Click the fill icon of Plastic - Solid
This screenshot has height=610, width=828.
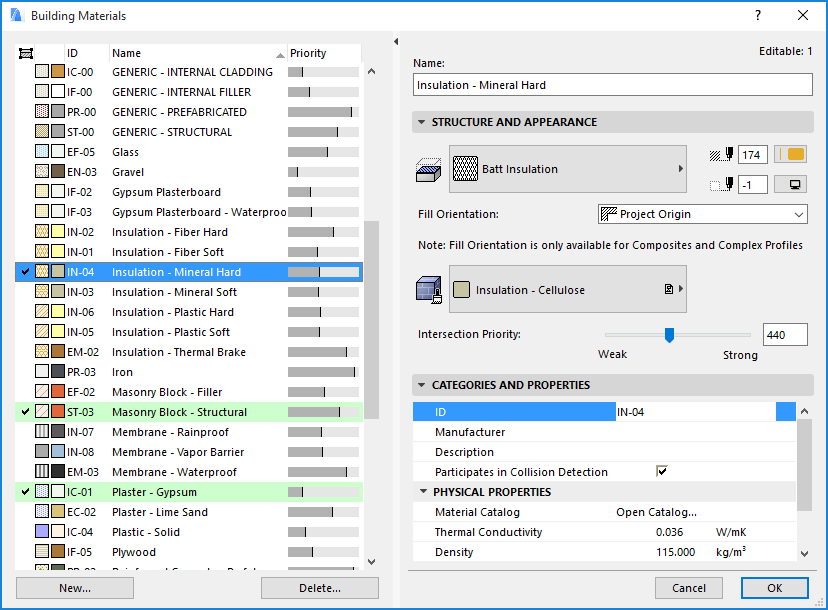click(x=42, y=531)
